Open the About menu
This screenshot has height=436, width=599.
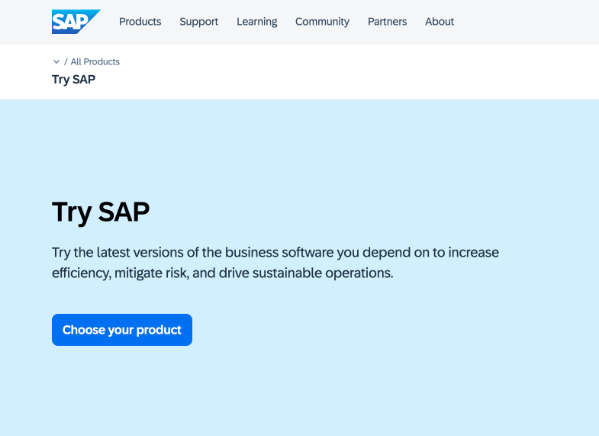(439, 22)
